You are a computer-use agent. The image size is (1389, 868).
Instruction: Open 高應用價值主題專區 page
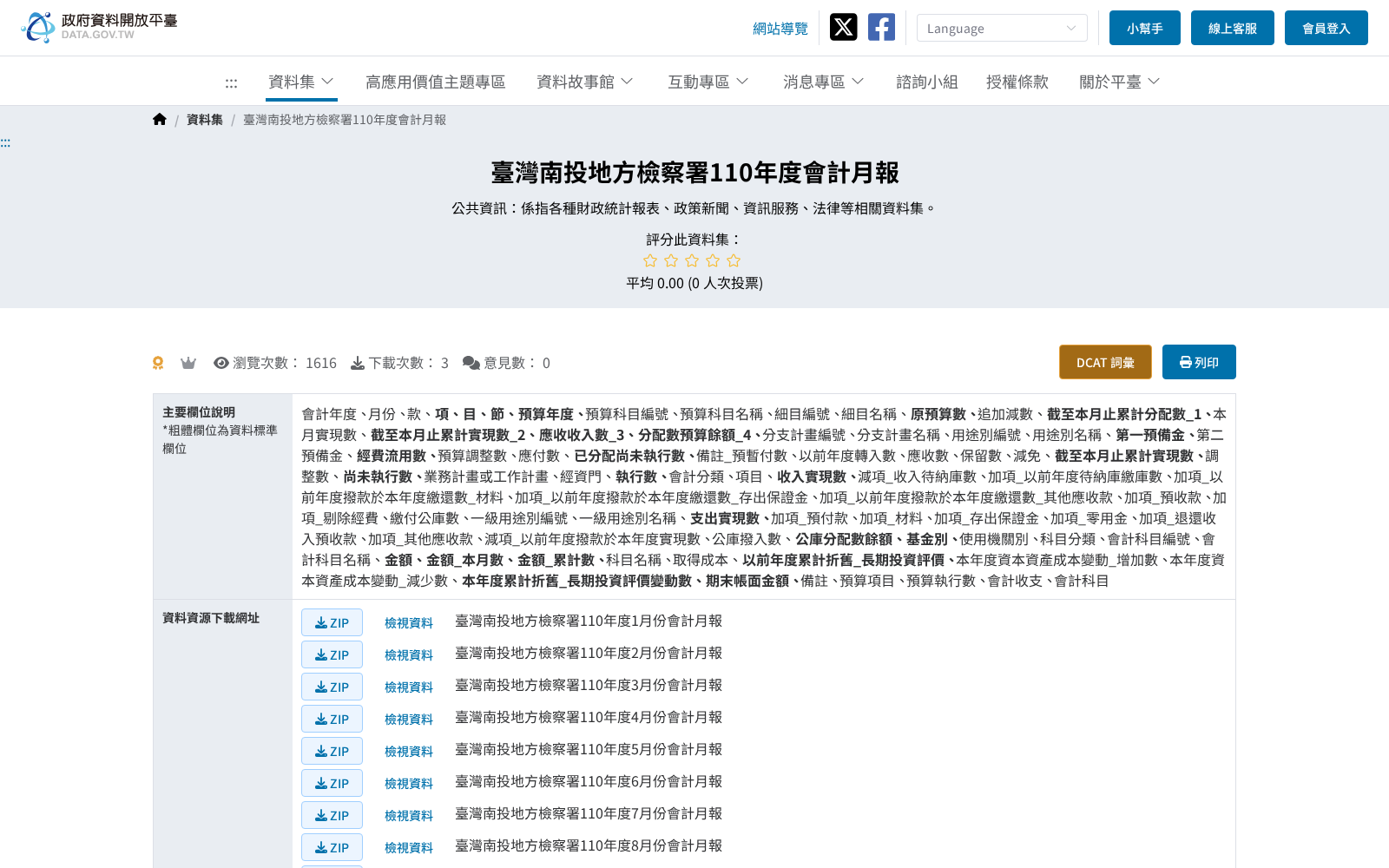(x=435, y=82)
